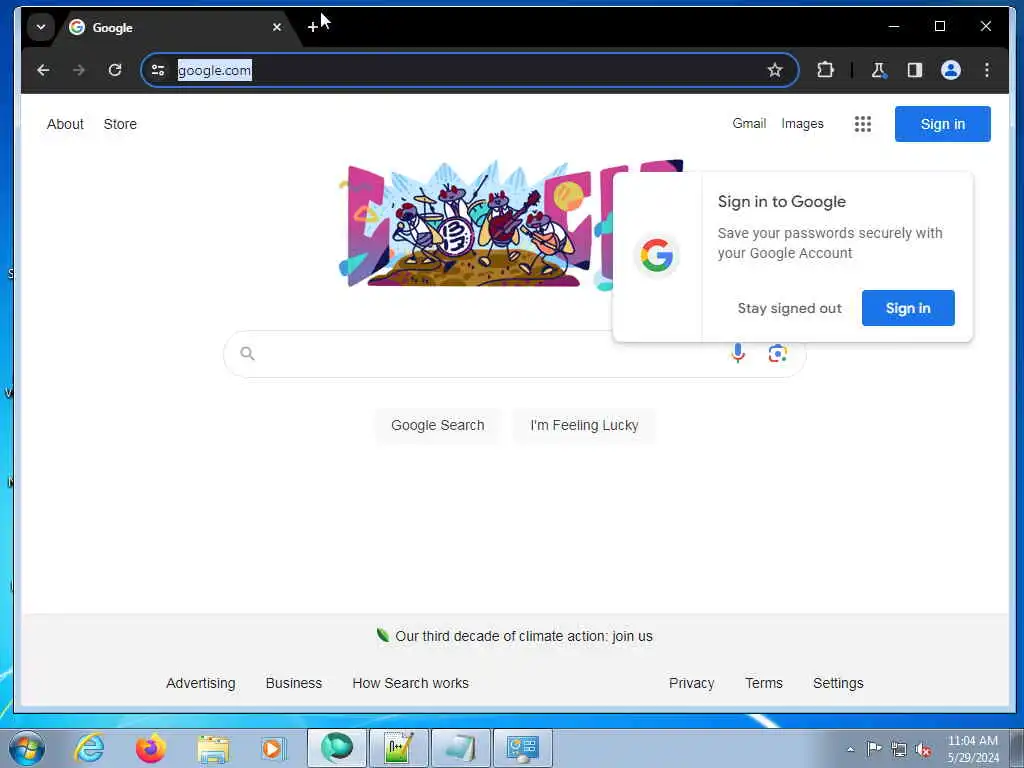Image resolution: width=1024 pixels, height=768 pixels.
Task: Open the Advertising footer link
Action: point(200,683)
